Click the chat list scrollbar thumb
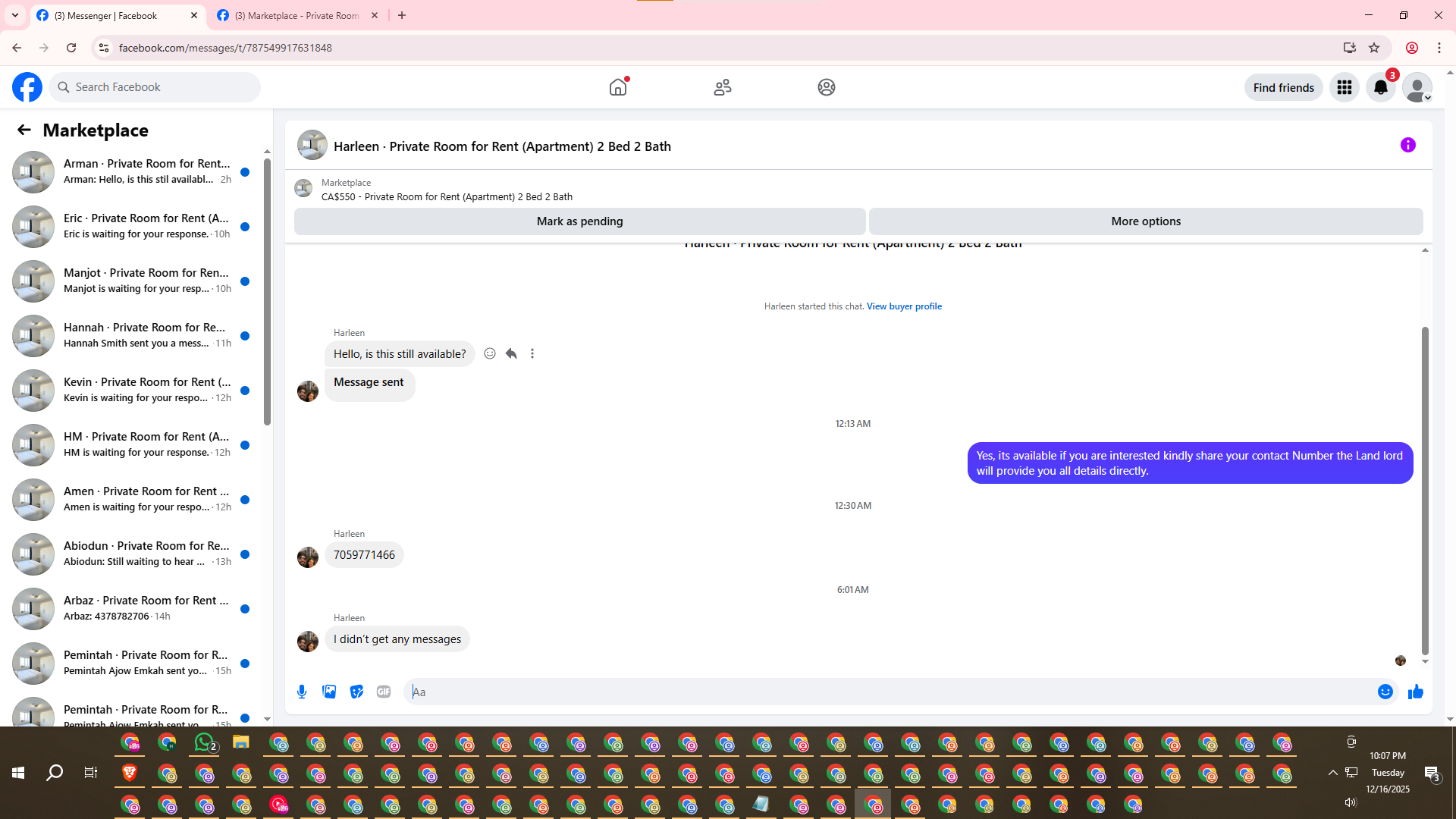The height and width of the screenshot is (819, 1456). pos(267,292)
